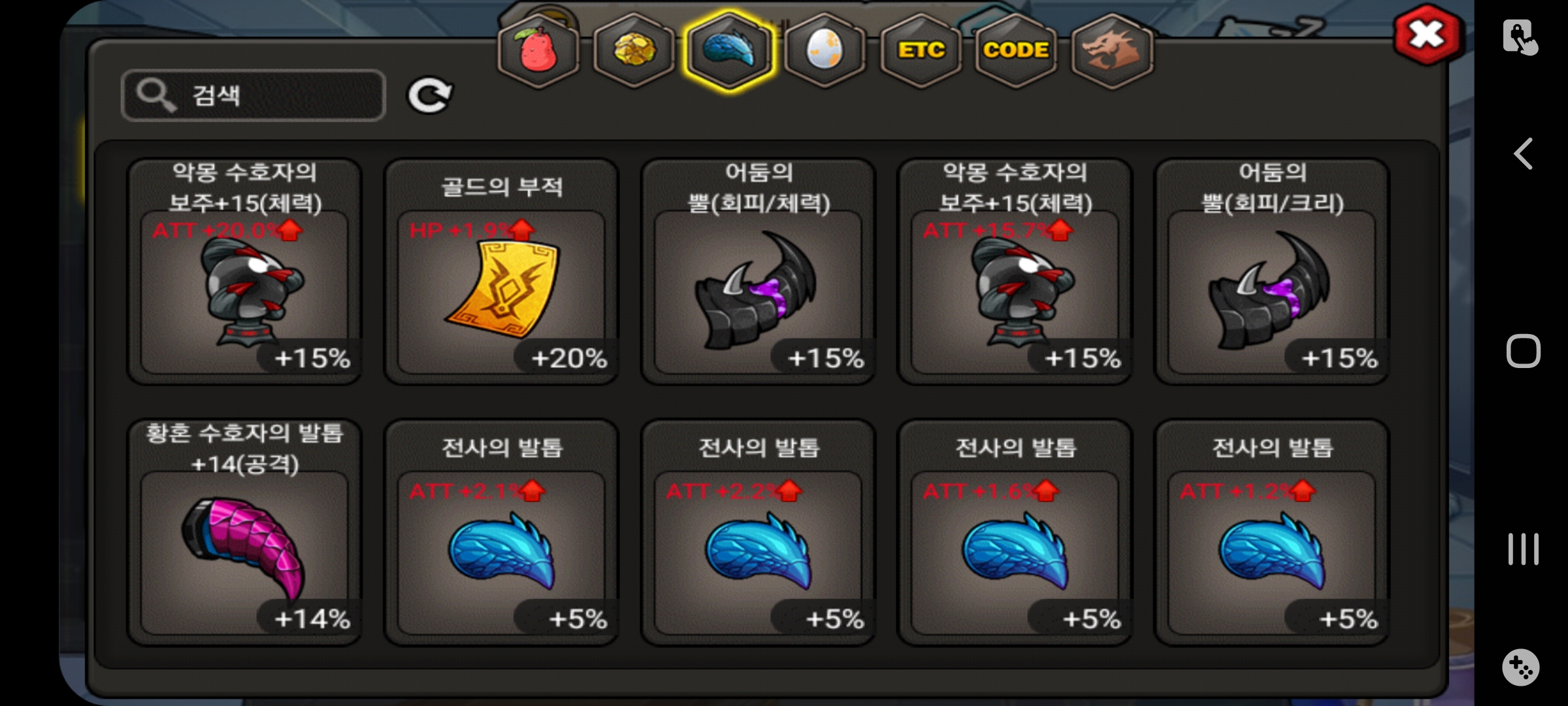Select the 어둠의 뿔(회피/체력) horn item
This screenshot has width=1568, height=706.
tap(758, 271)
